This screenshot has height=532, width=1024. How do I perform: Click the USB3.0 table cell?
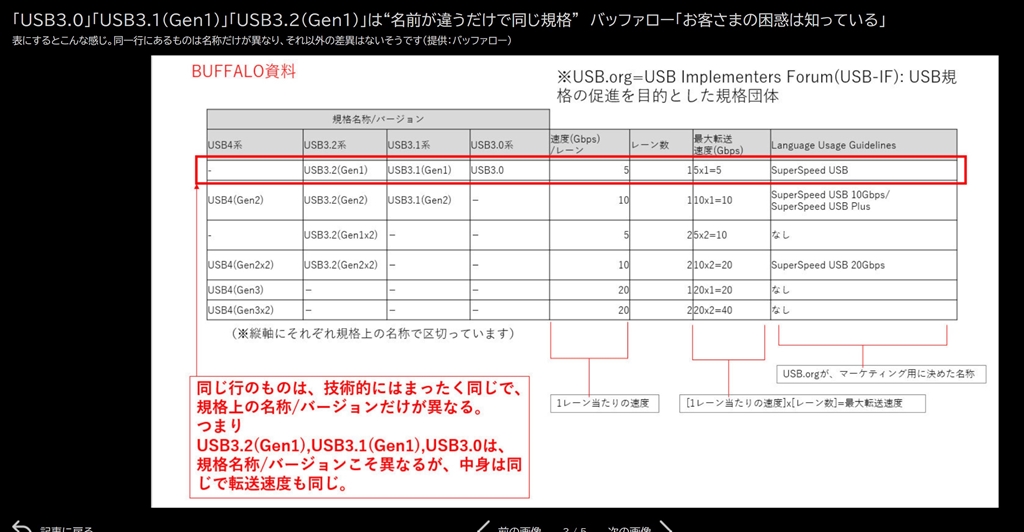[509, 170]
